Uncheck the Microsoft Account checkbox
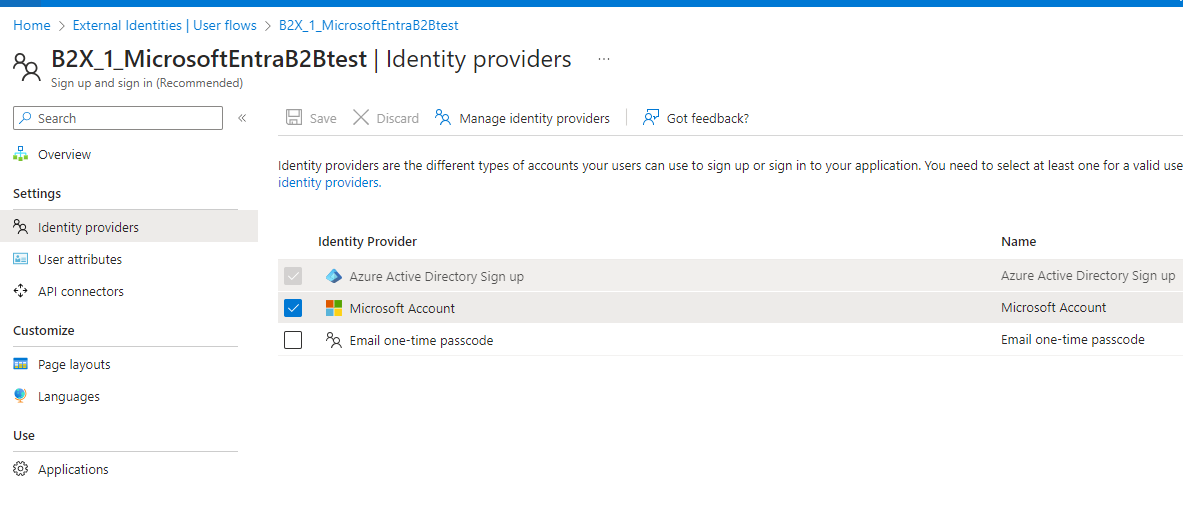 click(x=293, y=308)
